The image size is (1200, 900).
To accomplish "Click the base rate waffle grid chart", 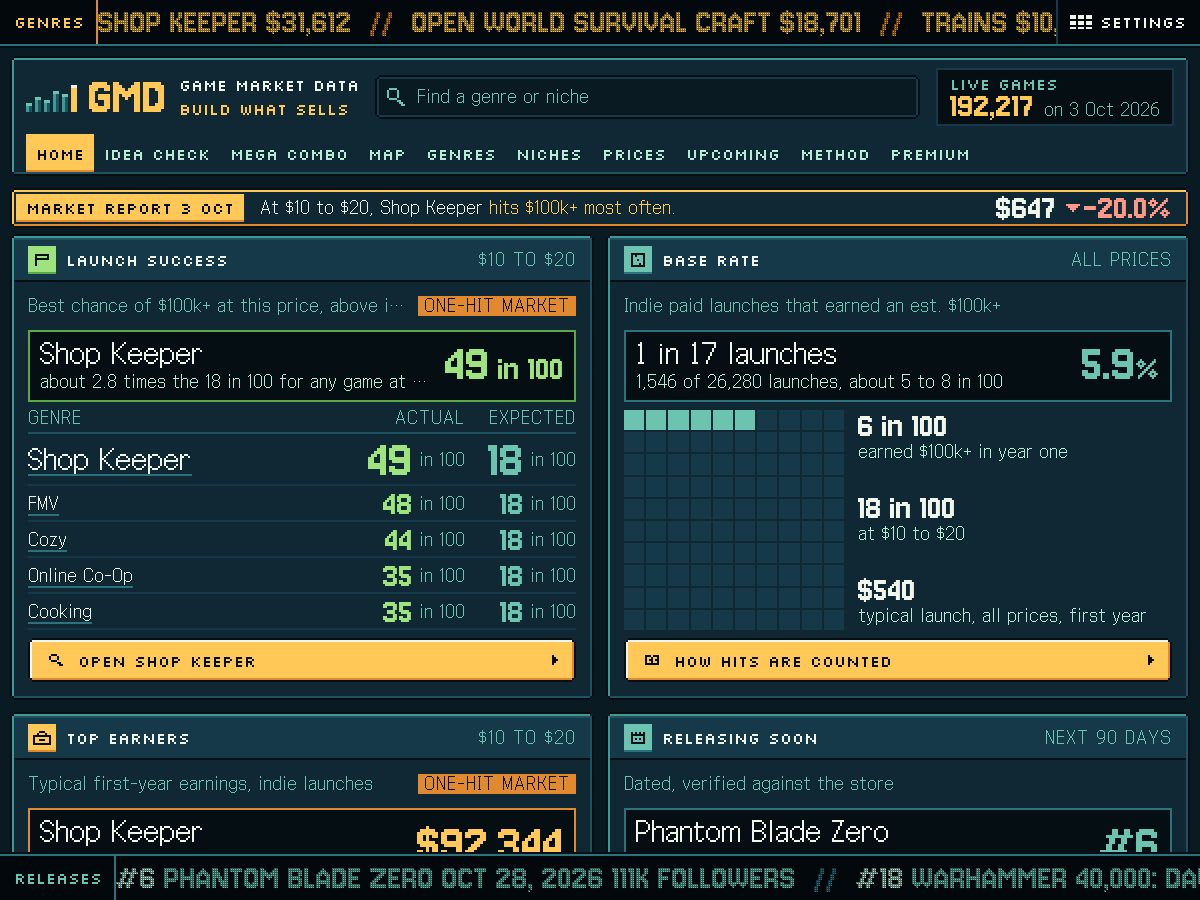I will (734, 520).
